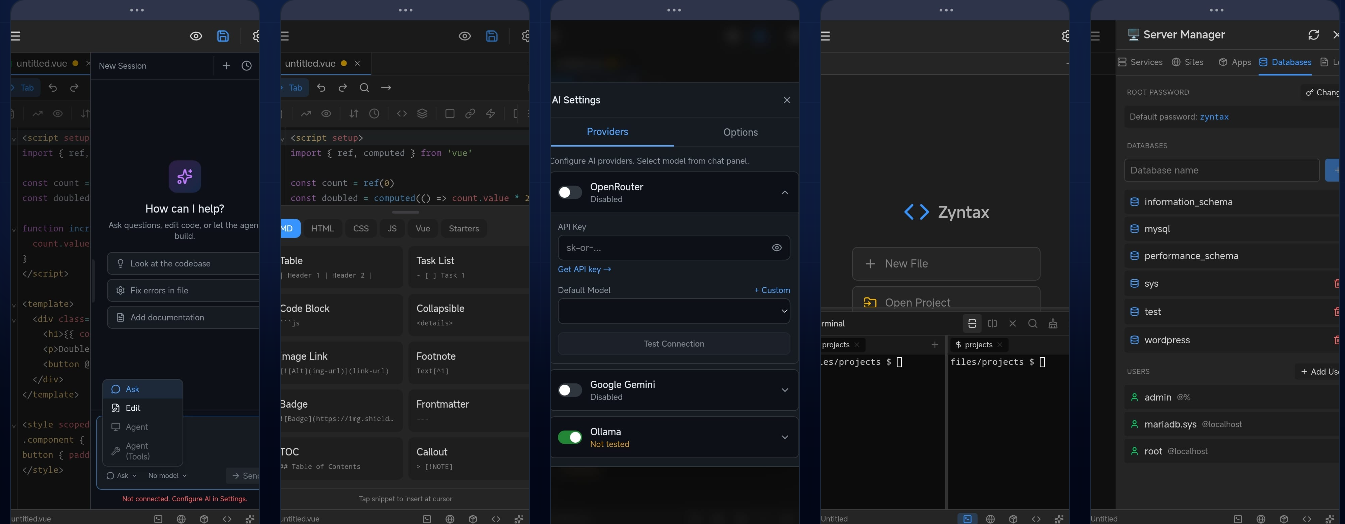Image resolution: width=1345 pixels, height=524 pixels.
Task: Choose Agent (Tools) from the mode menu
Action: [x=142, y=451]
